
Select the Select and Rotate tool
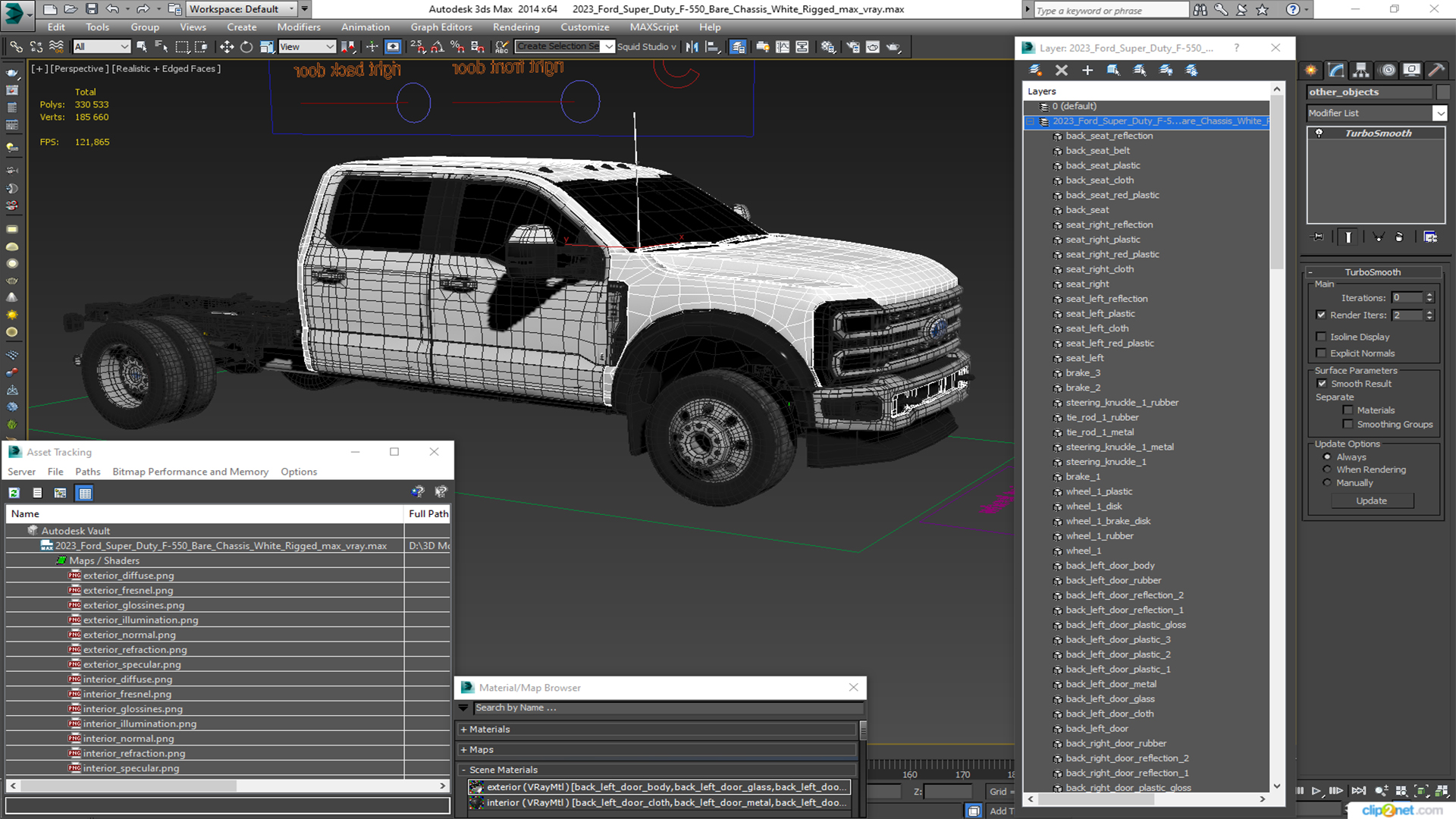click(x=246, y=47)
